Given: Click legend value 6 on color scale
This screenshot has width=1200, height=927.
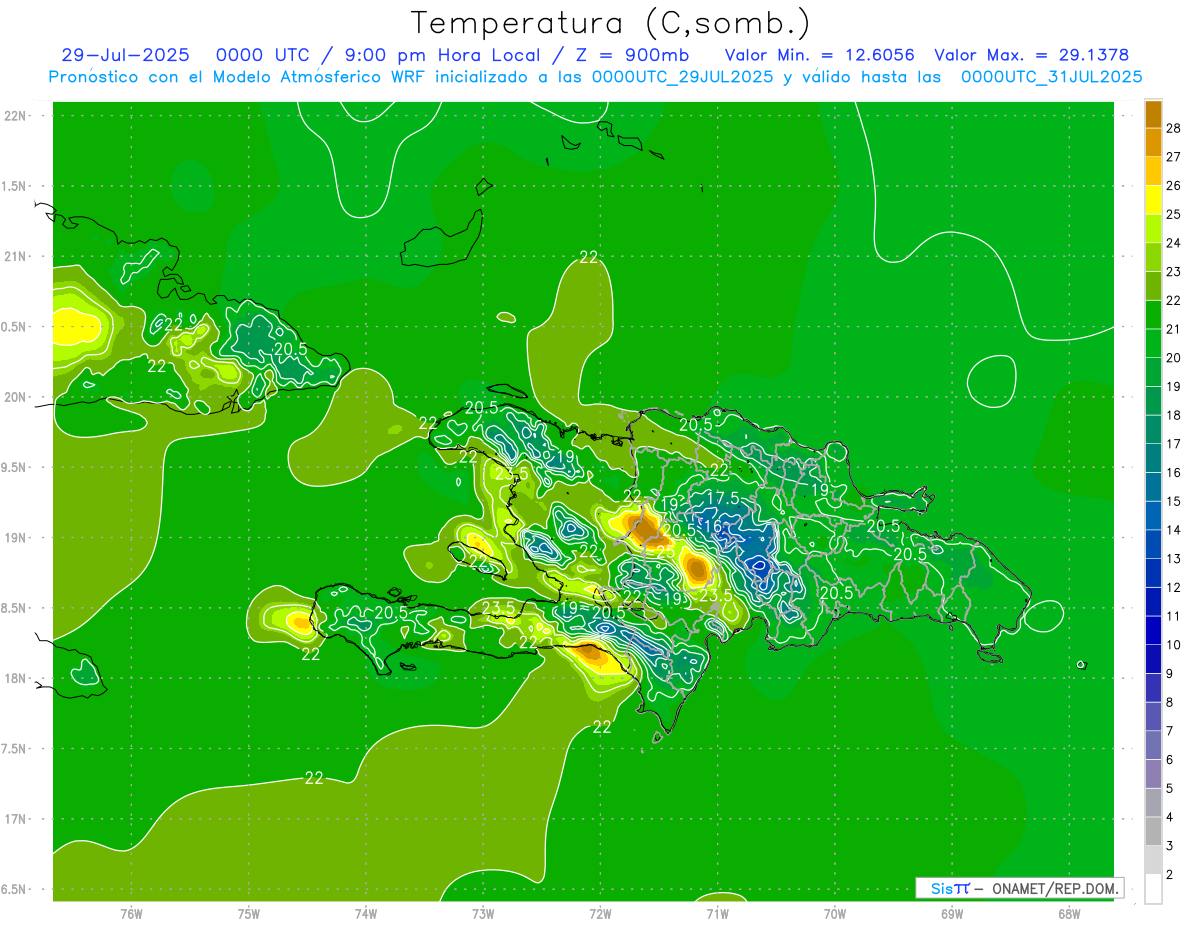Looking at the screenshot, I should pos(1170,760).
